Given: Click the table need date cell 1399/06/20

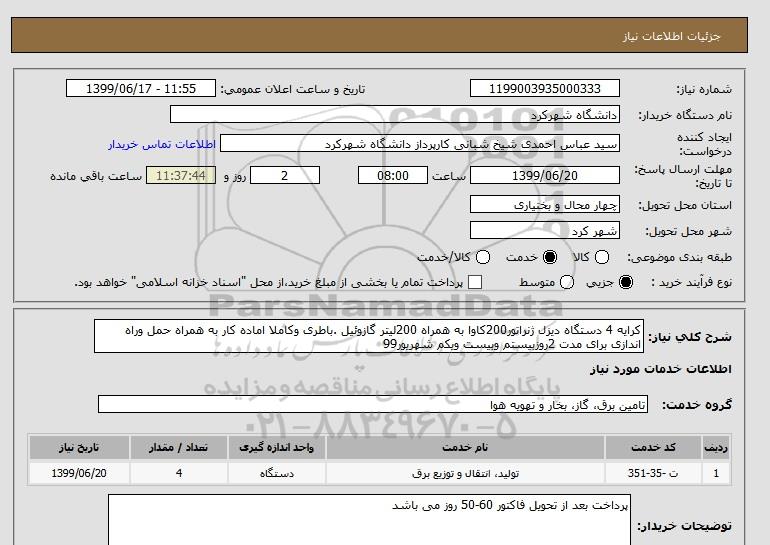Looking at the screenshot, I should click(x=79, y=473).
